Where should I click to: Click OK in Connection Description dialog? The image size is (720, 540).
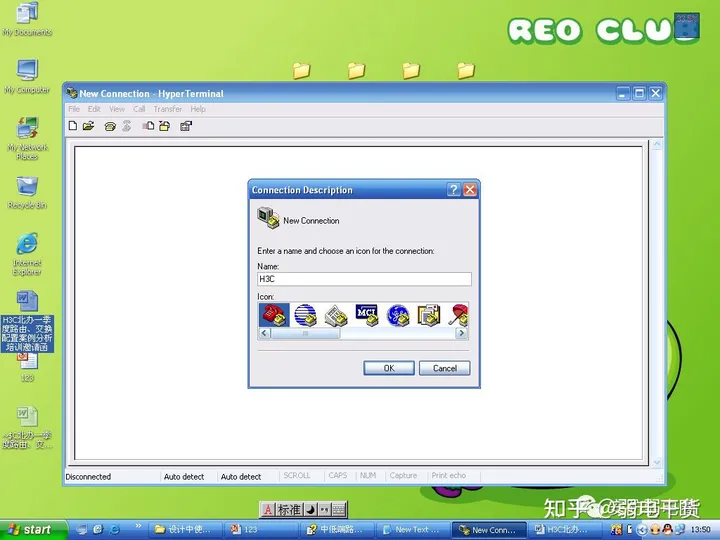point(389,368)
